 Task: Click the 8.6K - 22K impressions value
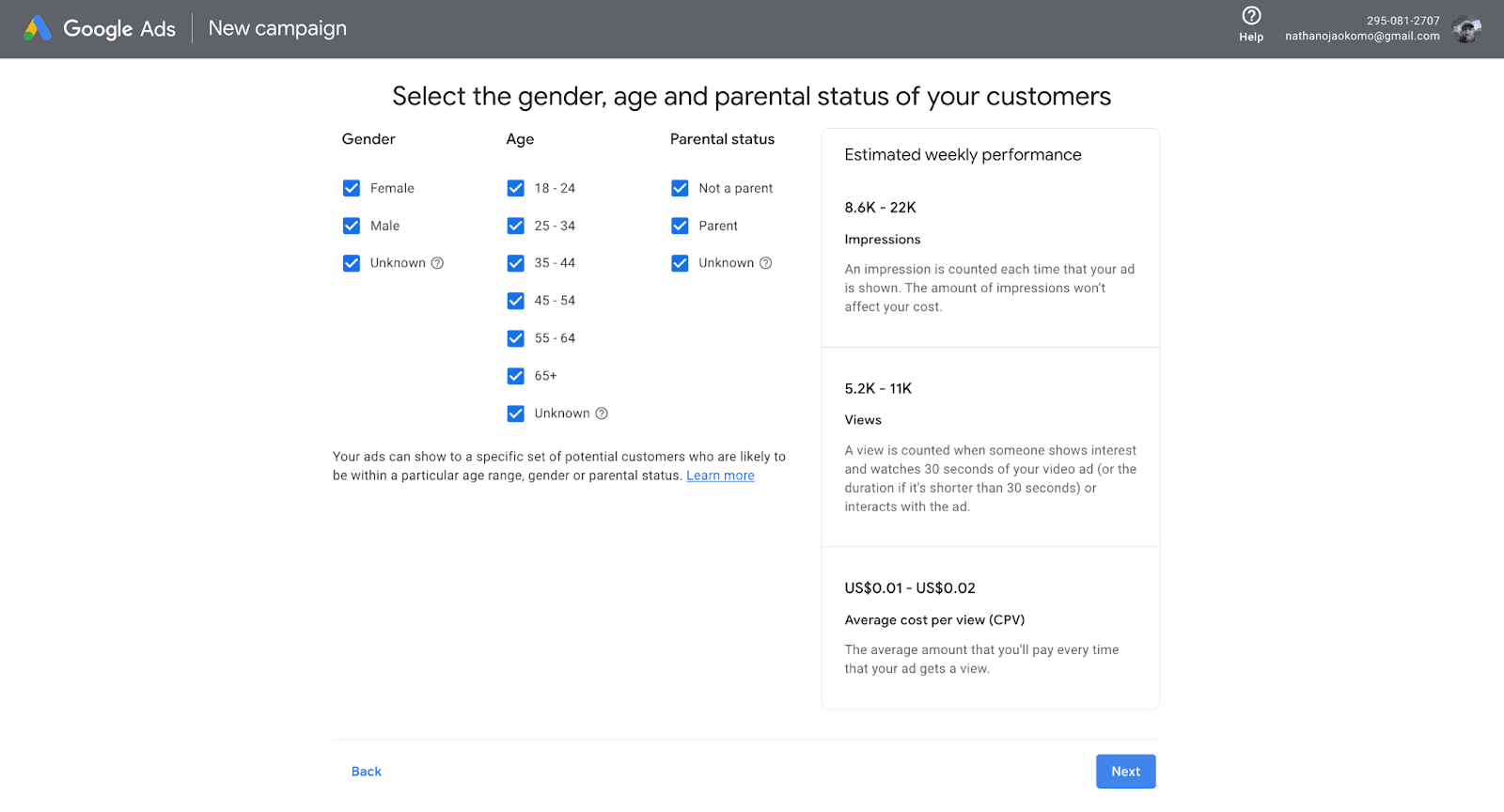pyautogui.click(x=880, y=208)
